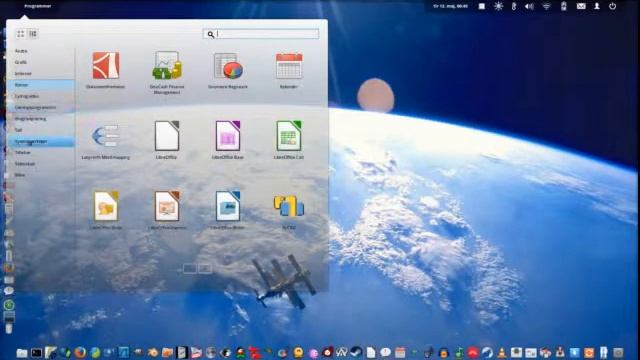
Task: Open the plain LibreOffice start center icon
Action: 167,140
